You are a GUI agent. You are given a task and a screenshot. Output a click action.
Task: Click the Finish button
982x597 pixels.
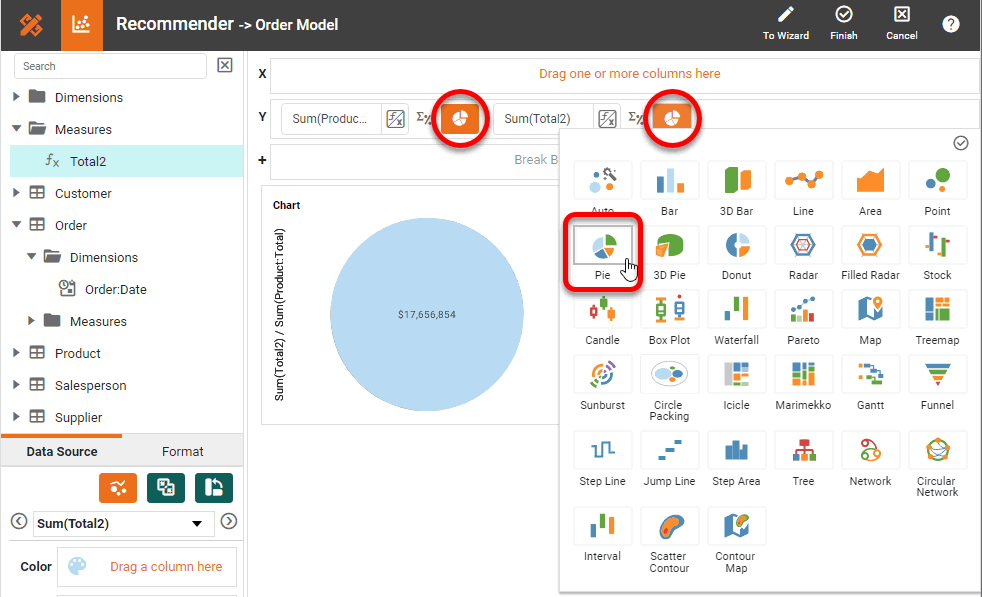pos(843,23)
